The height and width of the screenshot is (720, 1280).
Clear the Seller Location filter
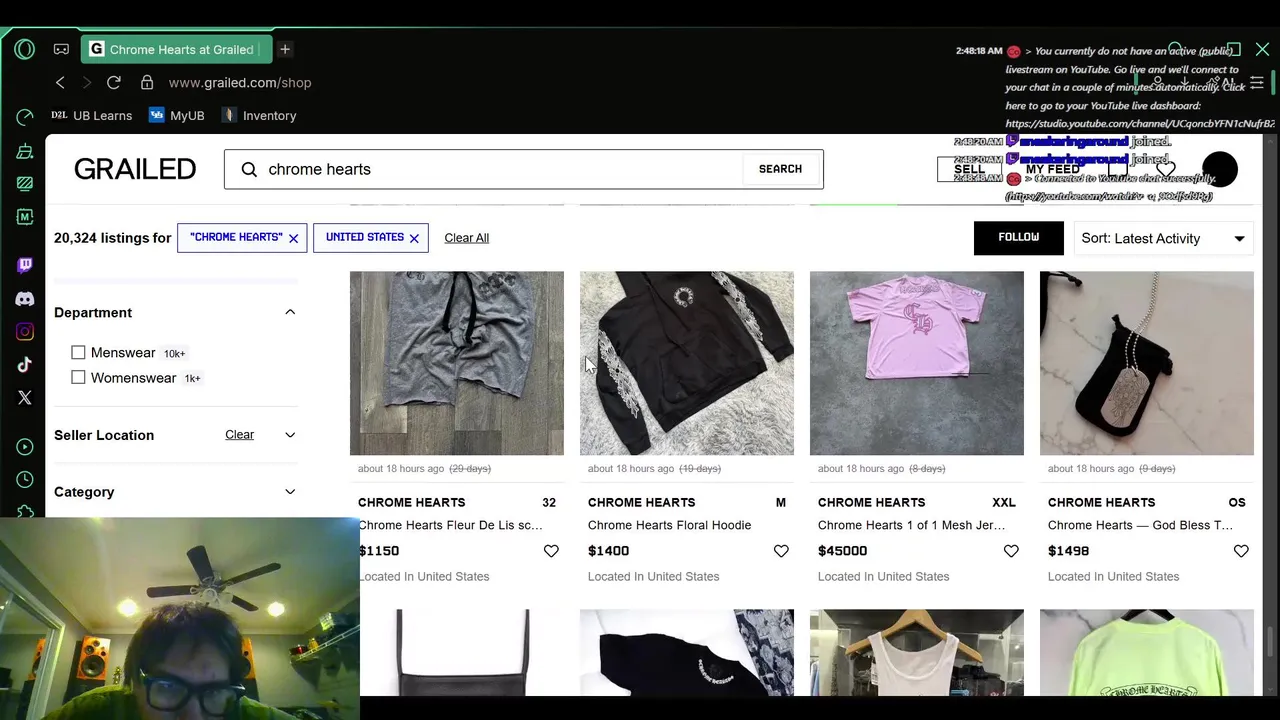239,434
